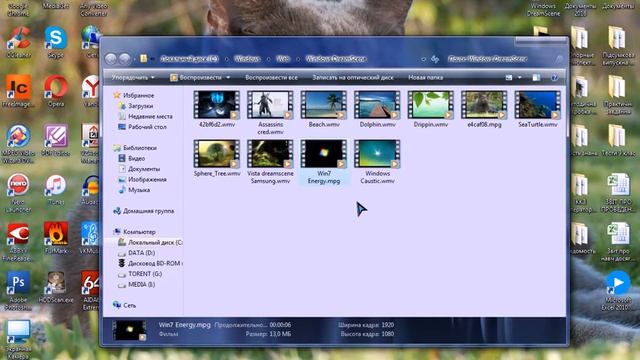Click the FreeImage desktop icon
This screenshot has width=640, height=360.
[18, 91]
